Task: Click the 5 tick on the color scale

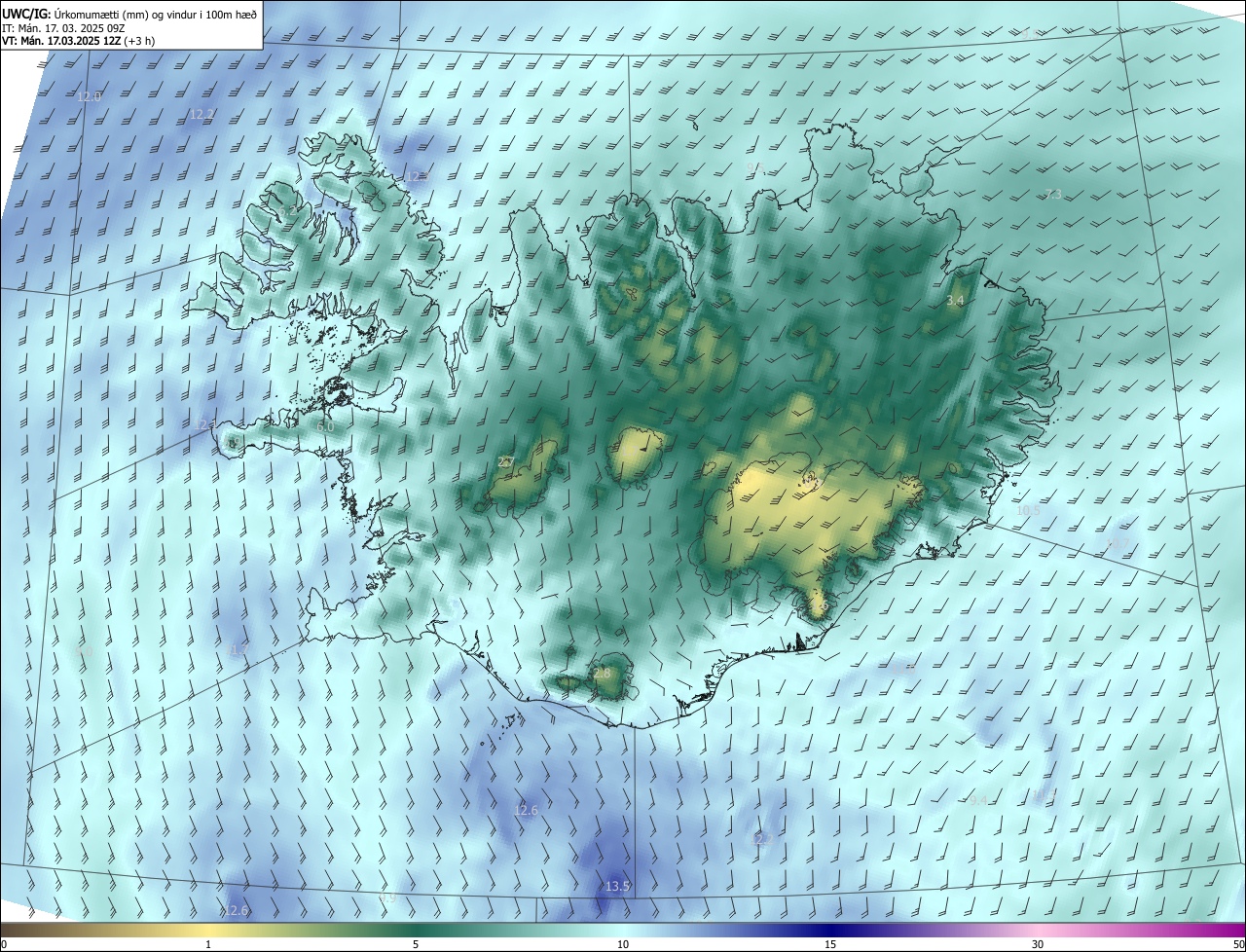Action: pos(416,944)
